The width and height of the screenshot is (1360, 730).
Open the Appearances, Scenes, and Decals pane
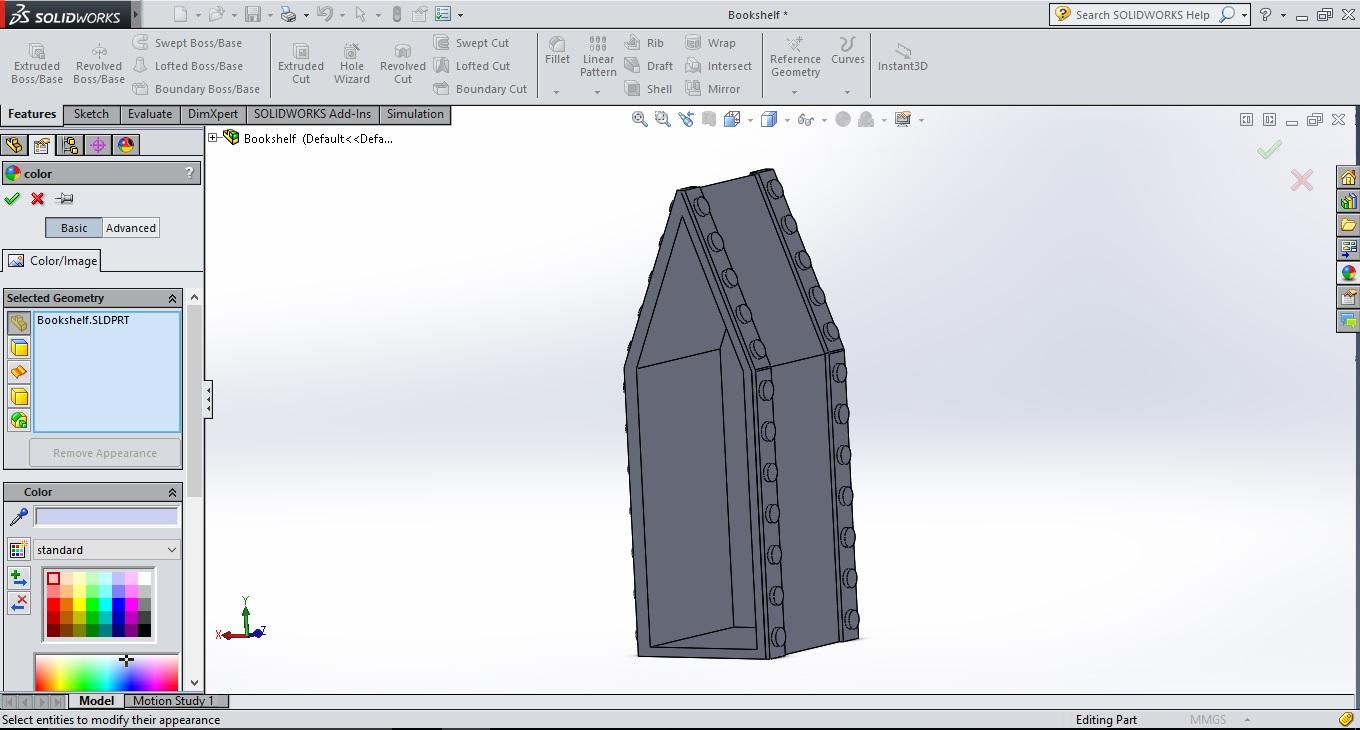pos(1348,273)
